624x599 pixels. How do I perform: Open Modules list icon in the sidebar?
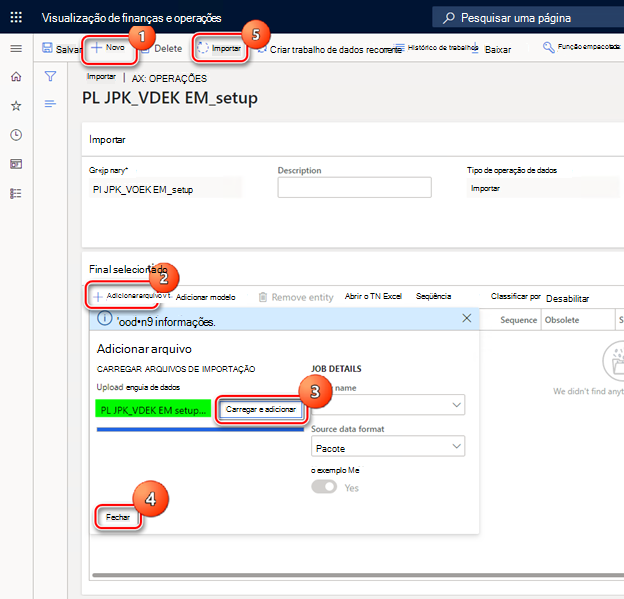16,193
